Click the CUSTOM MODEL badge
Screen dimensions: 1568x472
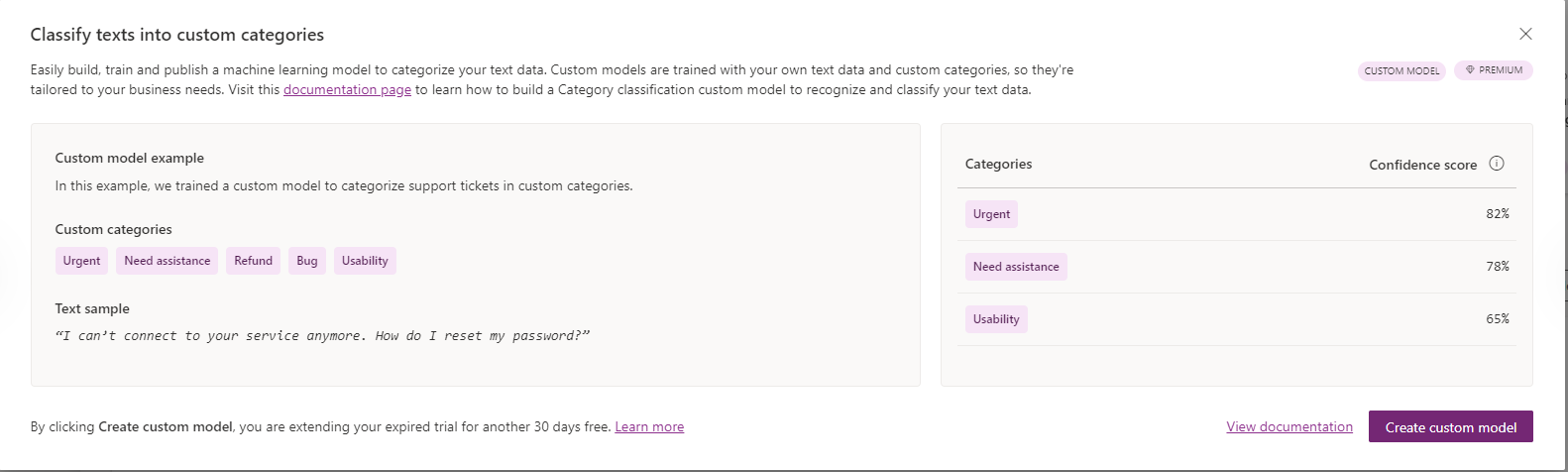pyautogui.click(x=1401, y=70)
